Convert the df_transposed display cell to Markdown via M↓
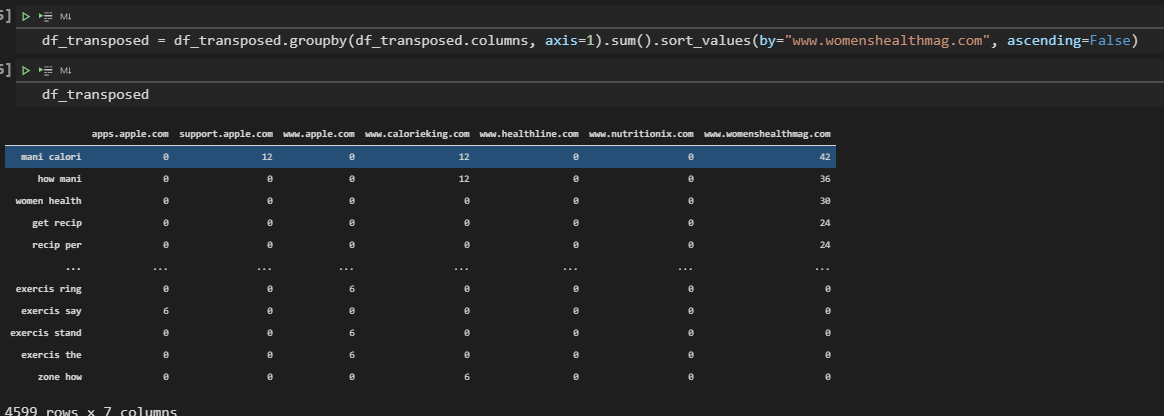The width and height of the screenshot is (1164, 416). (65, 71)
